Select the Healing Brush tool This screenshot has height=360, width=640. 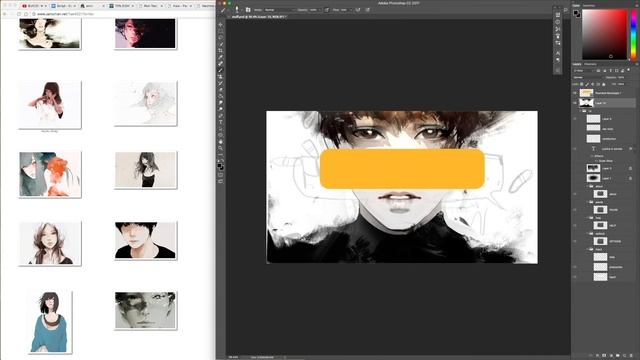coord(221,64)
